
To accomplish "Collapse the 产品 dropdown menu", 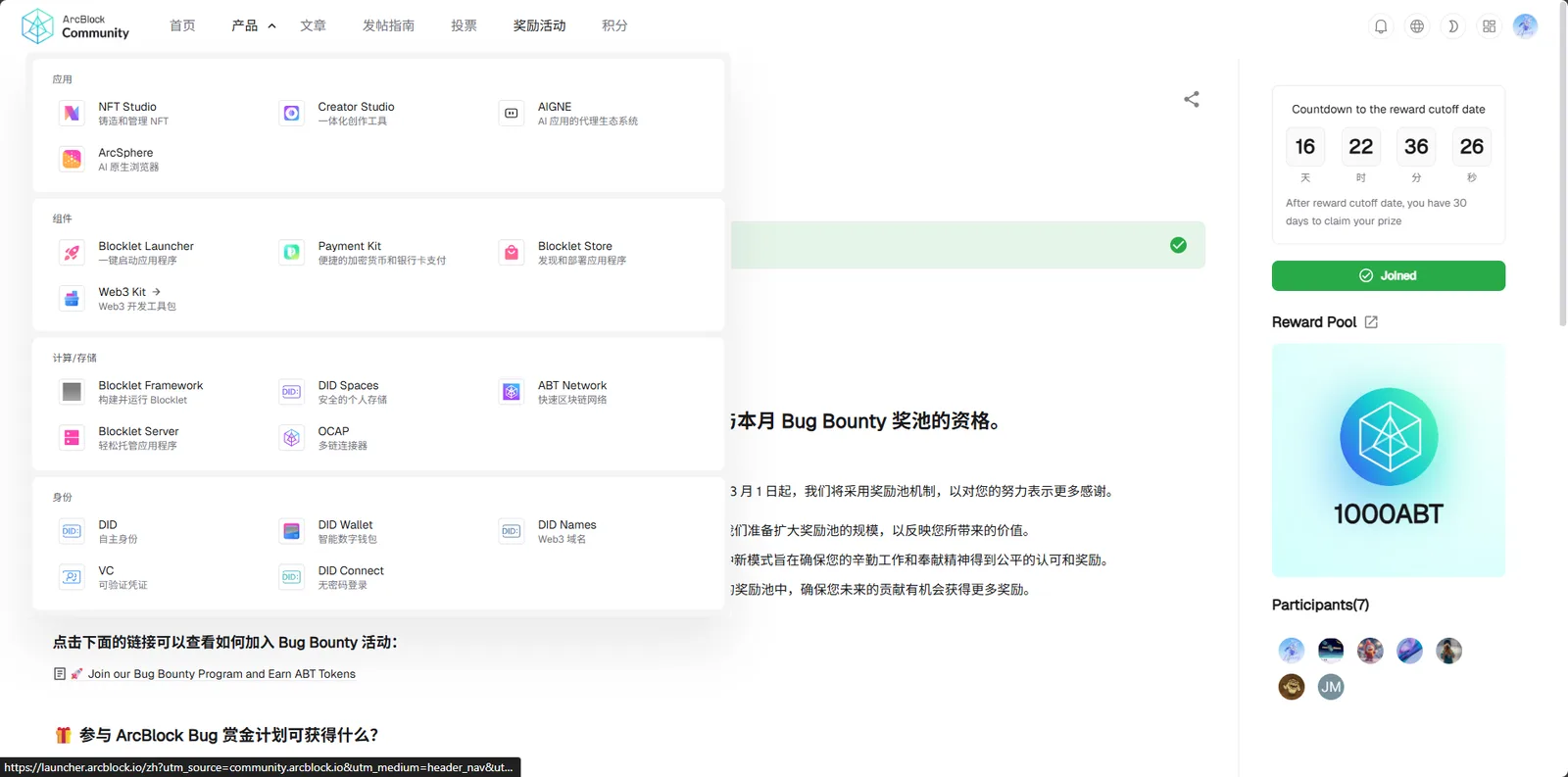I will (x=254, y=25).
